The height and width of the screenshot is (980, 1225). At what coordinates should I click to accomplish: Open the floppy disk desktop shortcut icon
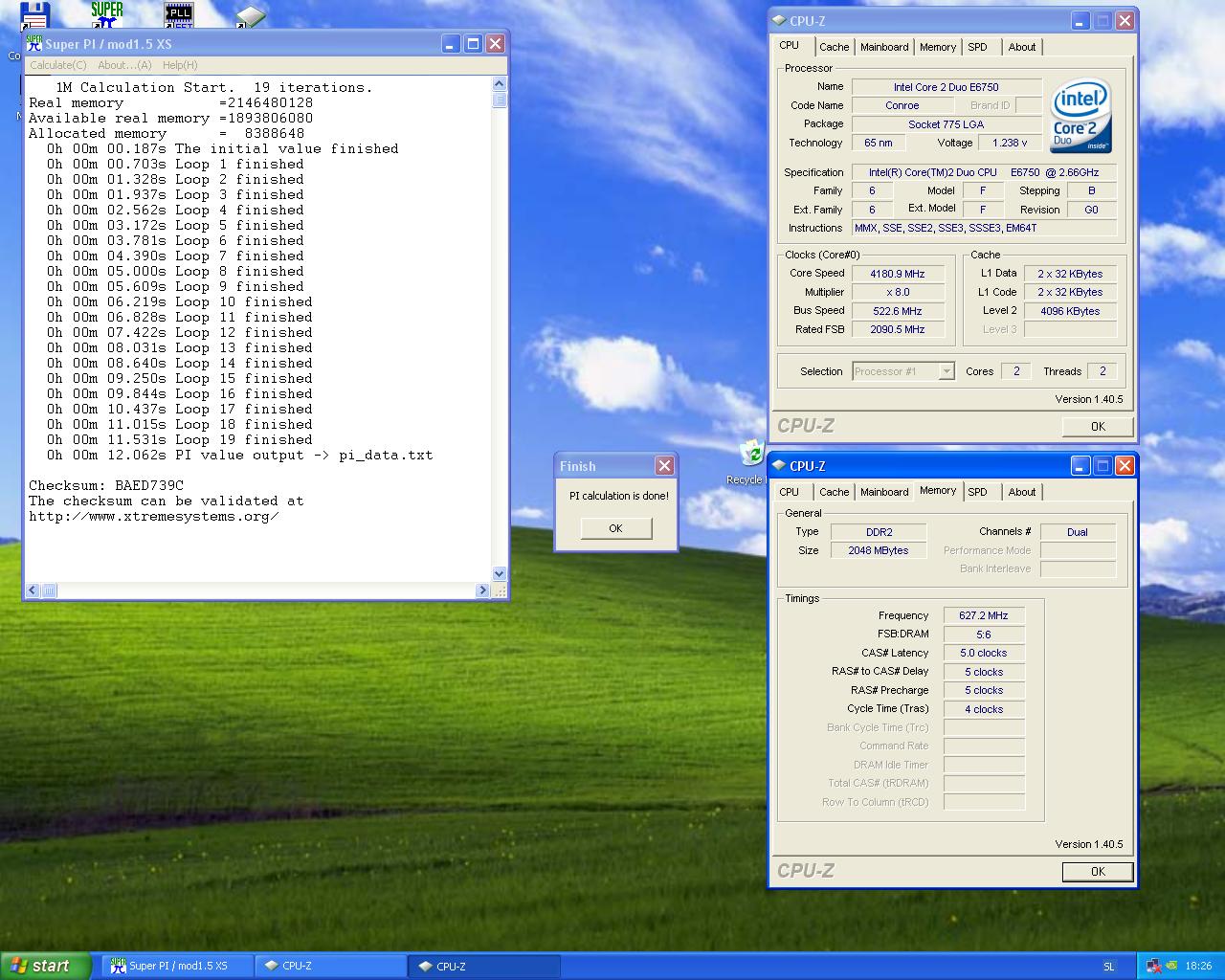[35, 13]
